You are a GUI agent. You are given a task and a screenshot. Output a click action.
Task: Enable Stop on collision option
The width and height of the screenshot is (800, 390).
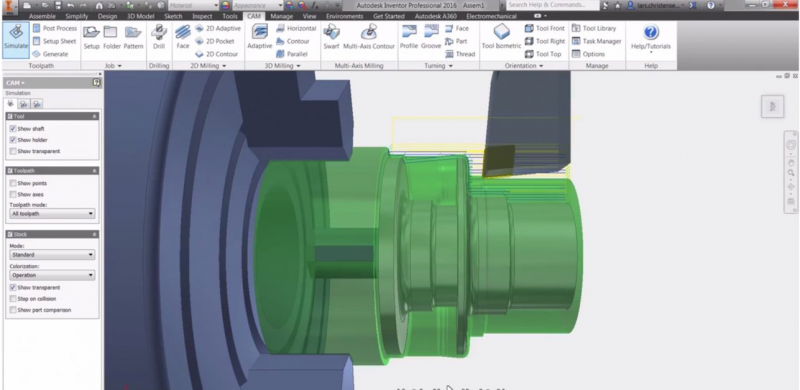13,299
